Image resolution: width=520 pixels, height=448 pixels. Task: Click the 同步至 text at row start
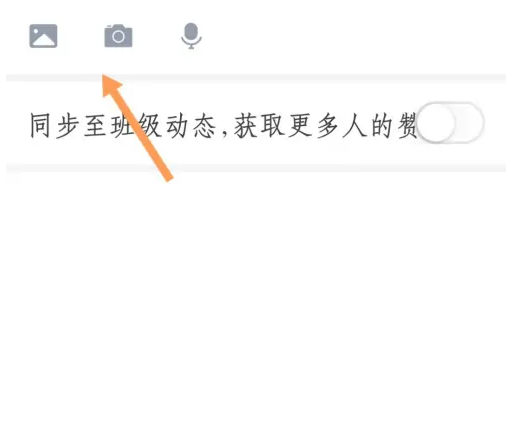coord(68,126)
